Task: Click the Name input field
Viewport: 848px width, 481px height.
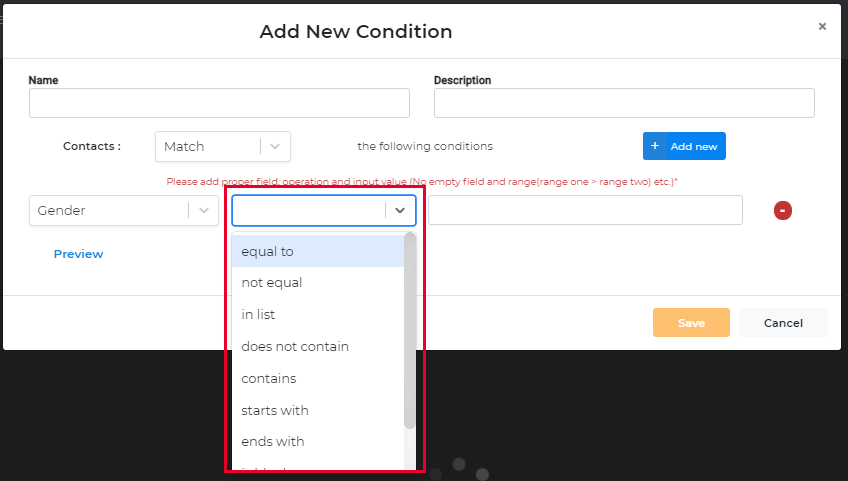Action: click(x=219, y=103)
